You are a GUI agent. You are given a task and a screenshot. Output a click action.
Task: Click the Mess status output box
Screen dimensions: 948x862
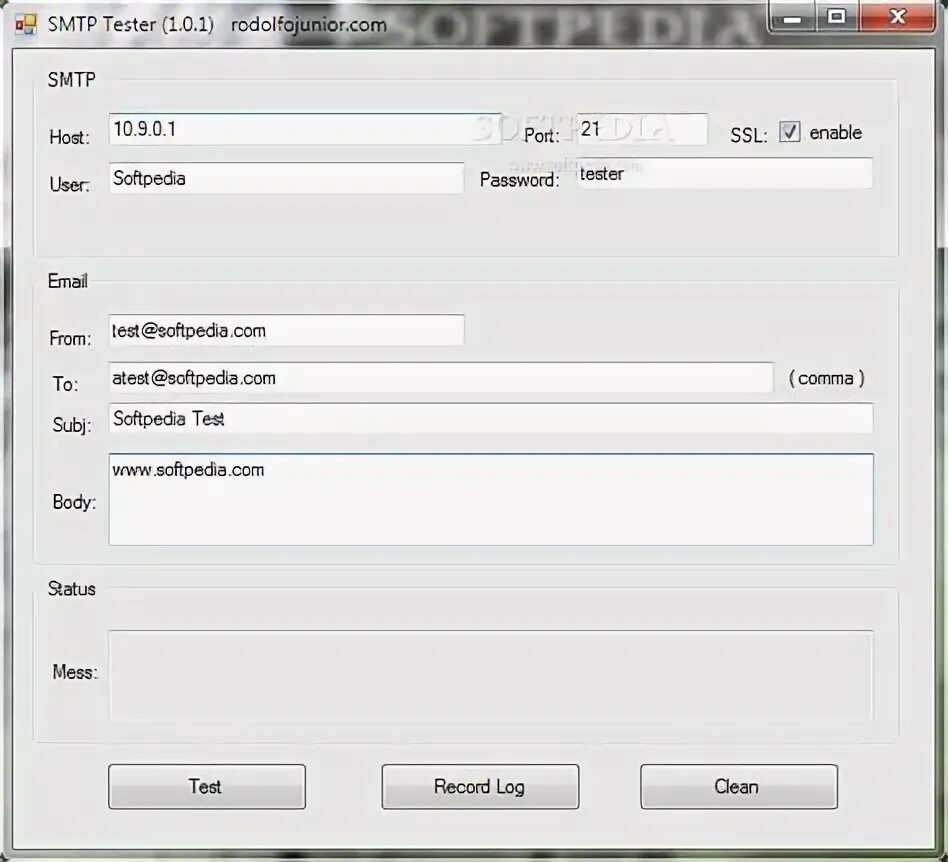490,675
